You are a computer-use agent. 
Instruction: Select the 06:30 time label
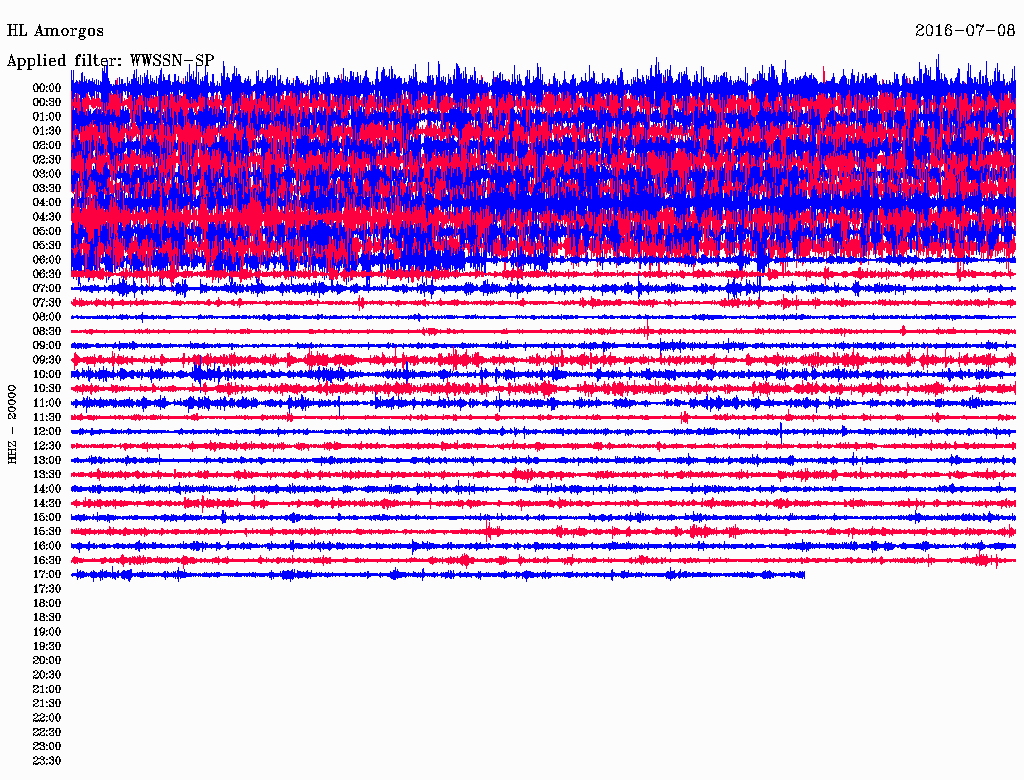(47, 274)
